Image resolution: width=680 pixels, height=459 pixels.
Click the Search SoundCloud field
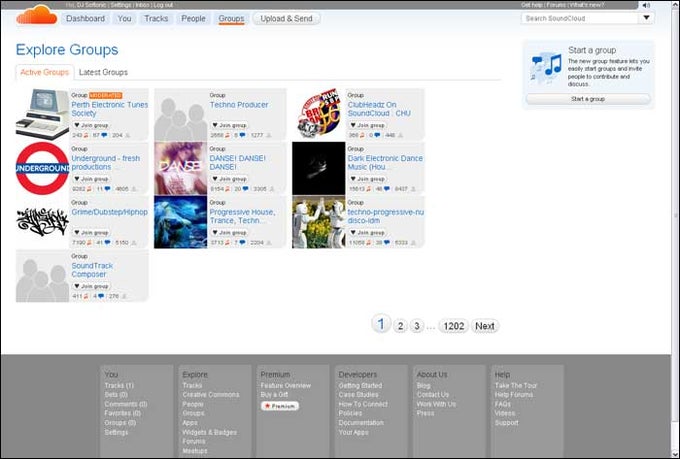coord(580,18)
